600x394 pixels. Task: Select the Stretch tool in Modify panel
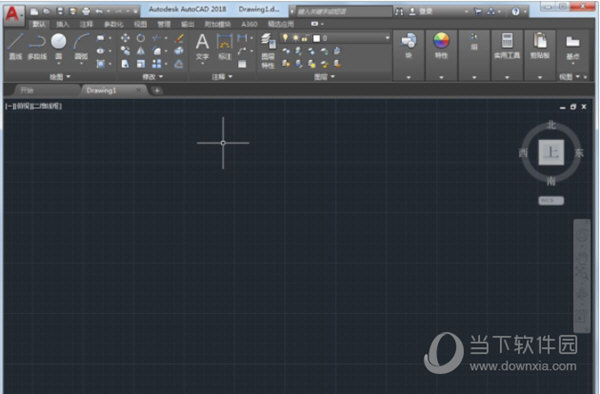tap(125, 63)
